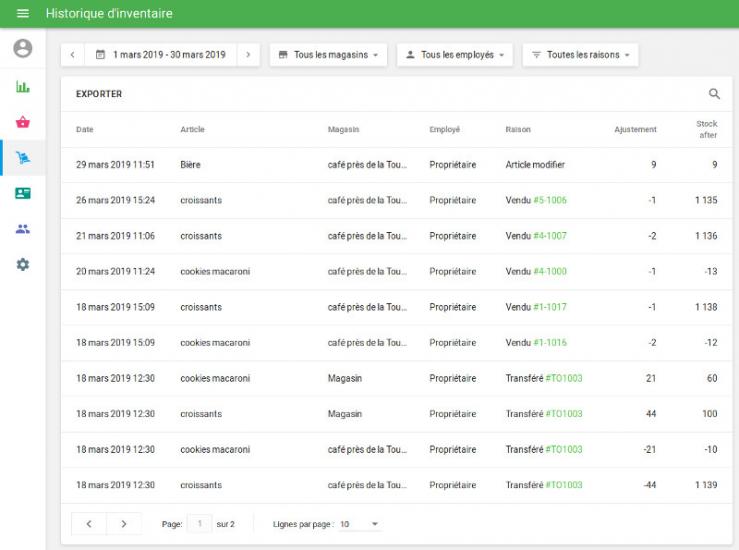Click calendar icon in date picker
The height and width of the screenshot is (550, 739).
click(100, 55)
